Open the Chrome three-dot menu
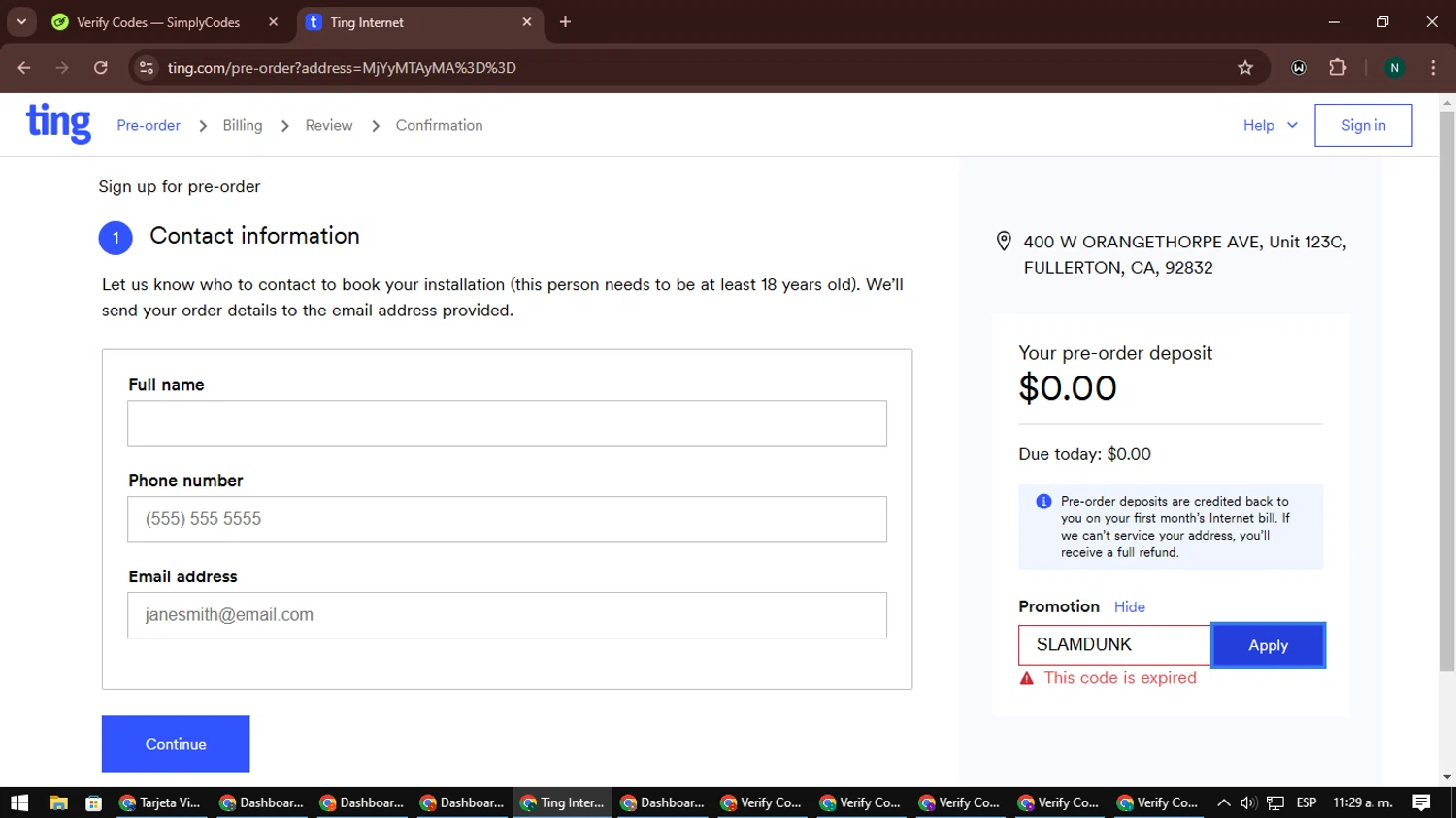1456x818 pixels. (x=1433, y=68)
